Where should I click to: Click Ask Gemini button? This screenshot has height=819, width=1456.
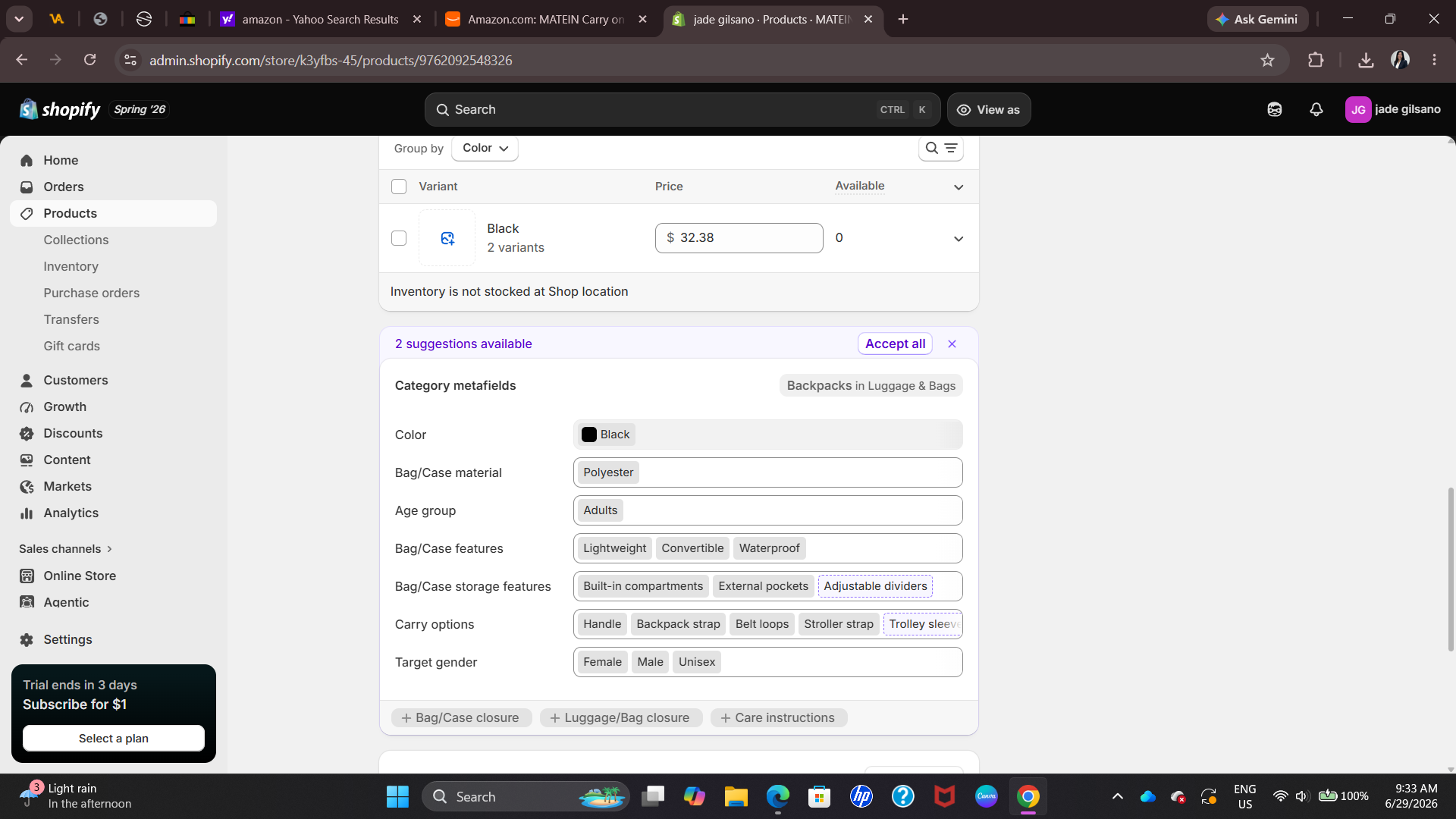click(x=1257, y=19)
